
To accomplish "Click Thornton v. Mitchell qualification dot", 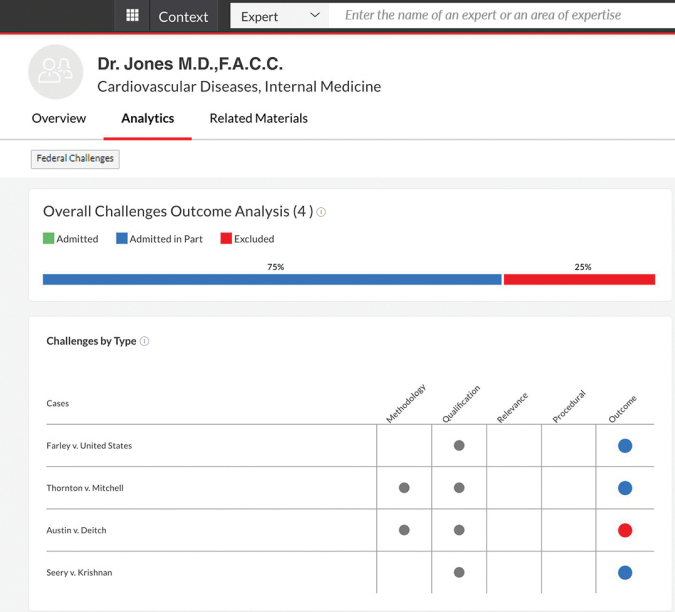I will [459, 488].
